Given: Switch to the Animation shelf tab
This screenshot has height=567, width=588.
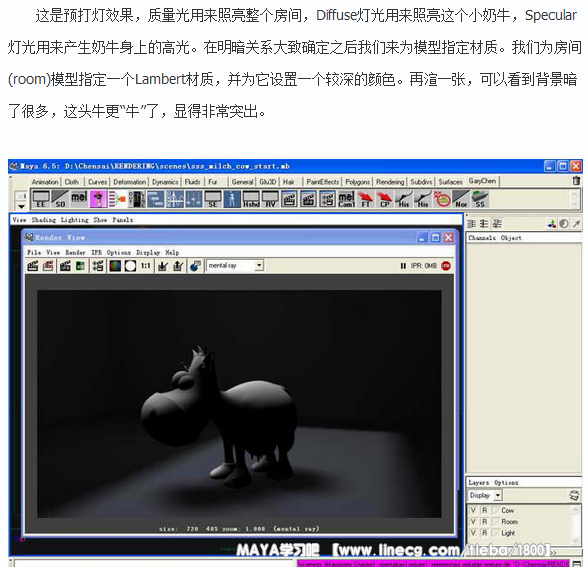Looking at the screenshot, I should click(x=45, y=182).
